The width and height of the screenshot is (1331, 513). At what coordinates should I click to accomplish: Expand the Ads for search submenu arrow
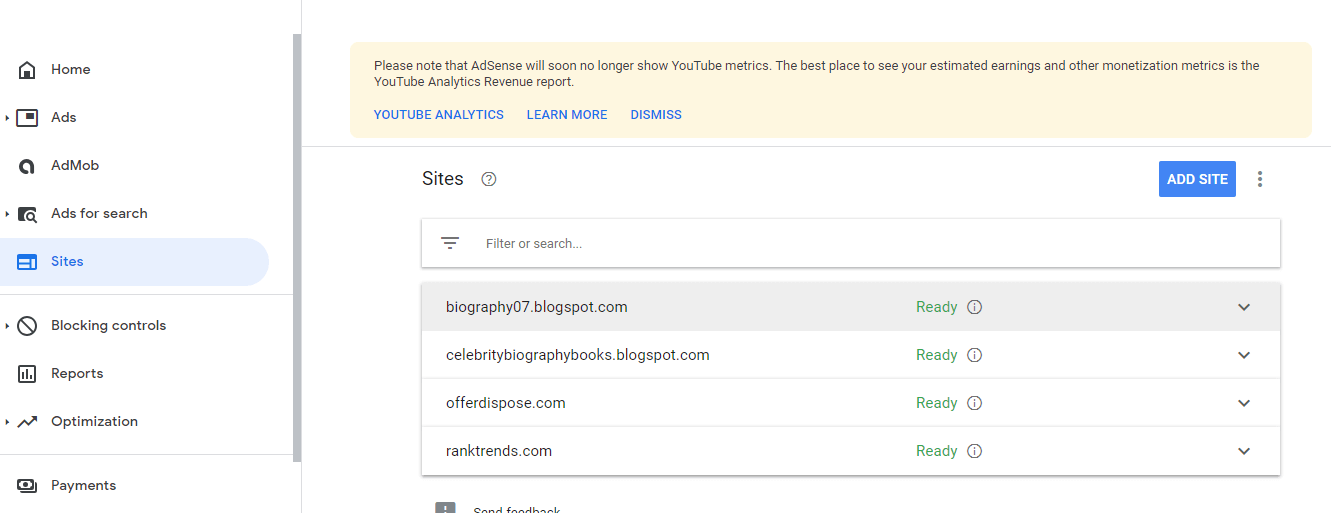tap(7, 214)
